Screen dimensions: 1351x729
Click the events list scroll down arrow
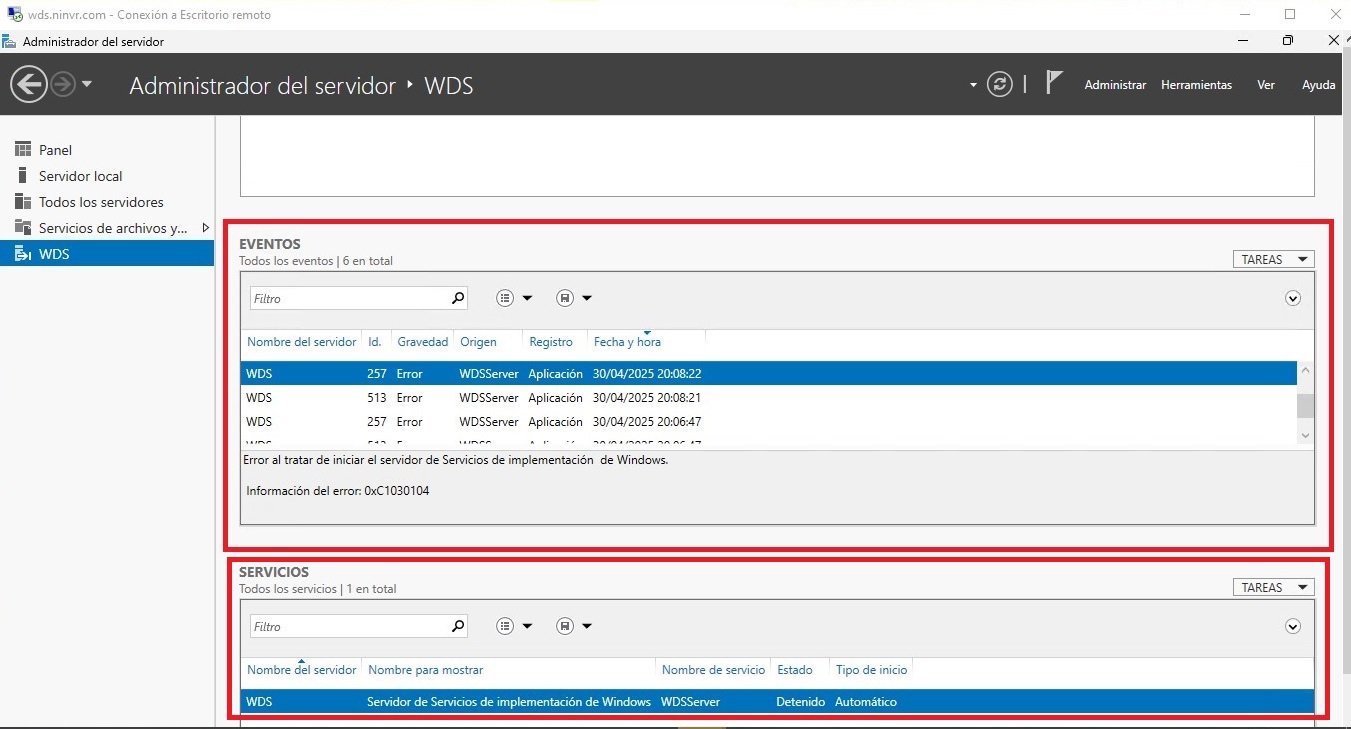coord(1305,435)
